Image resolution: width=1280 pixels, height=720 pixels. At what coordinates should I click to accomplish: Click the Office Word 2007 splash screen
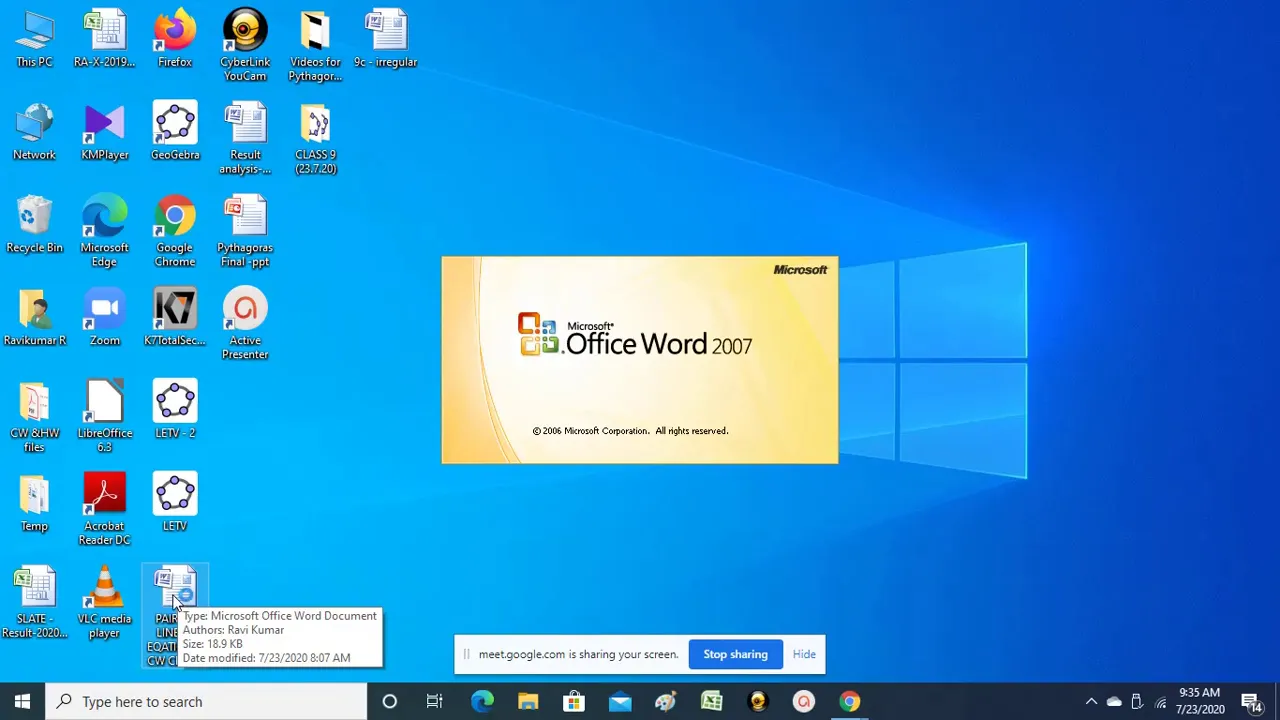click(x=640, y=360)
